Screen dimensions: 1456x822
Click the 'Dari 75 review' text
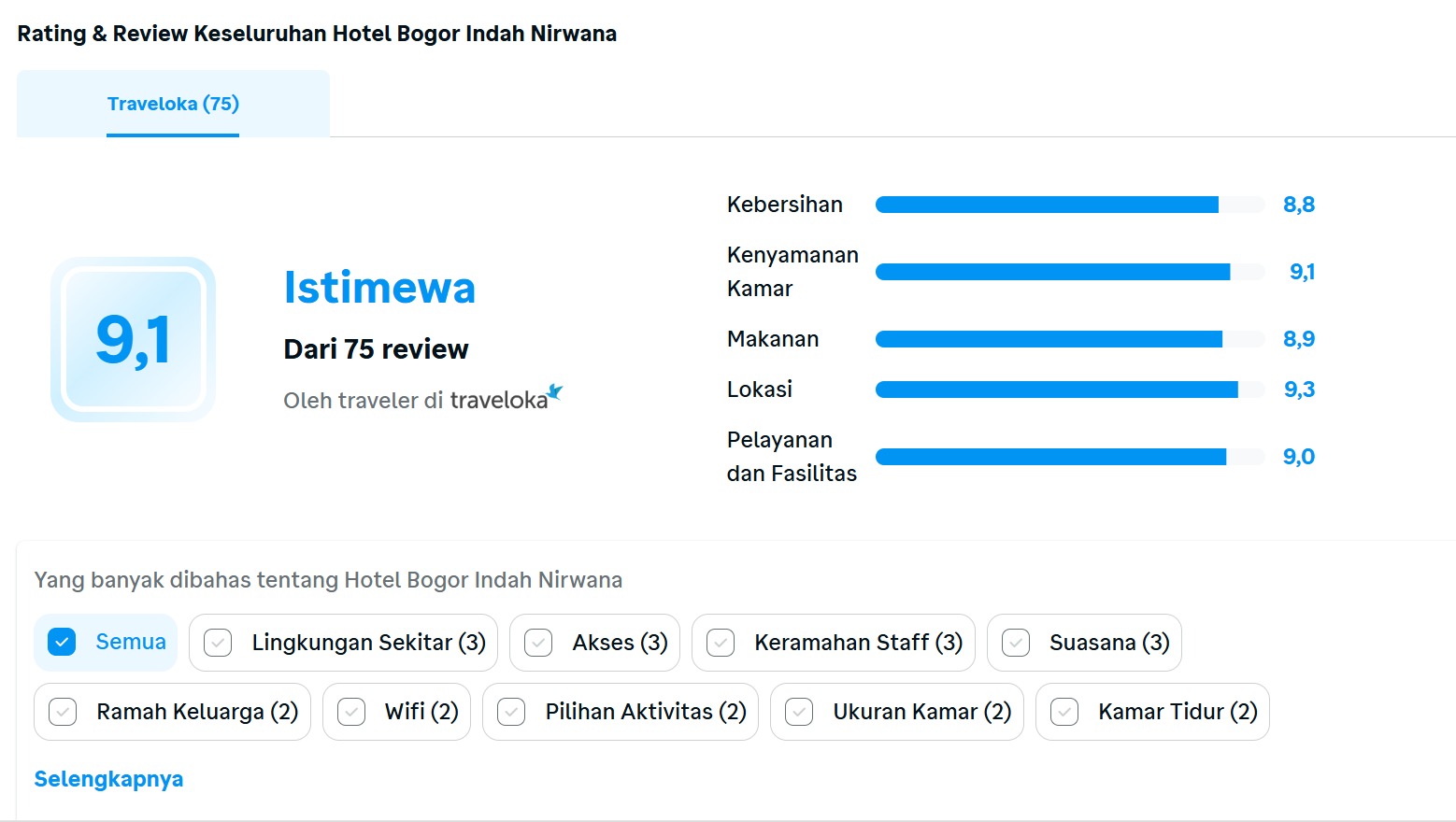[376, 349]
